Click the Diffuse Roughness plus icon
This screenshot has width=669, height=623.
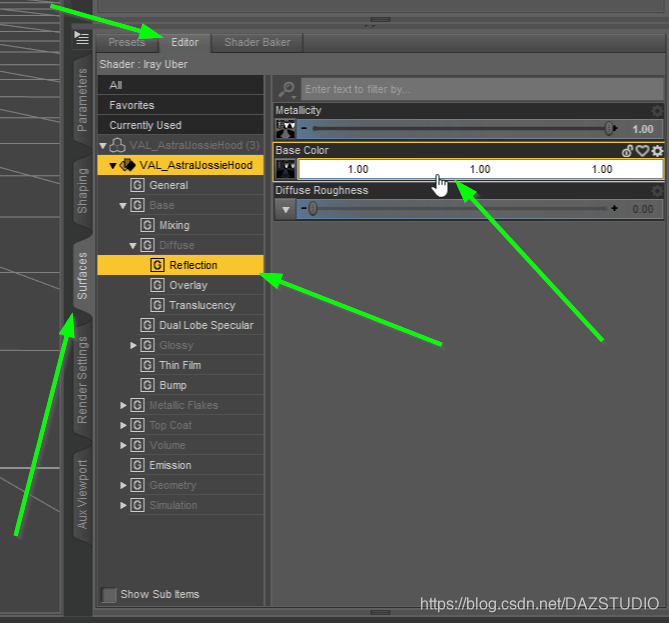614,208
